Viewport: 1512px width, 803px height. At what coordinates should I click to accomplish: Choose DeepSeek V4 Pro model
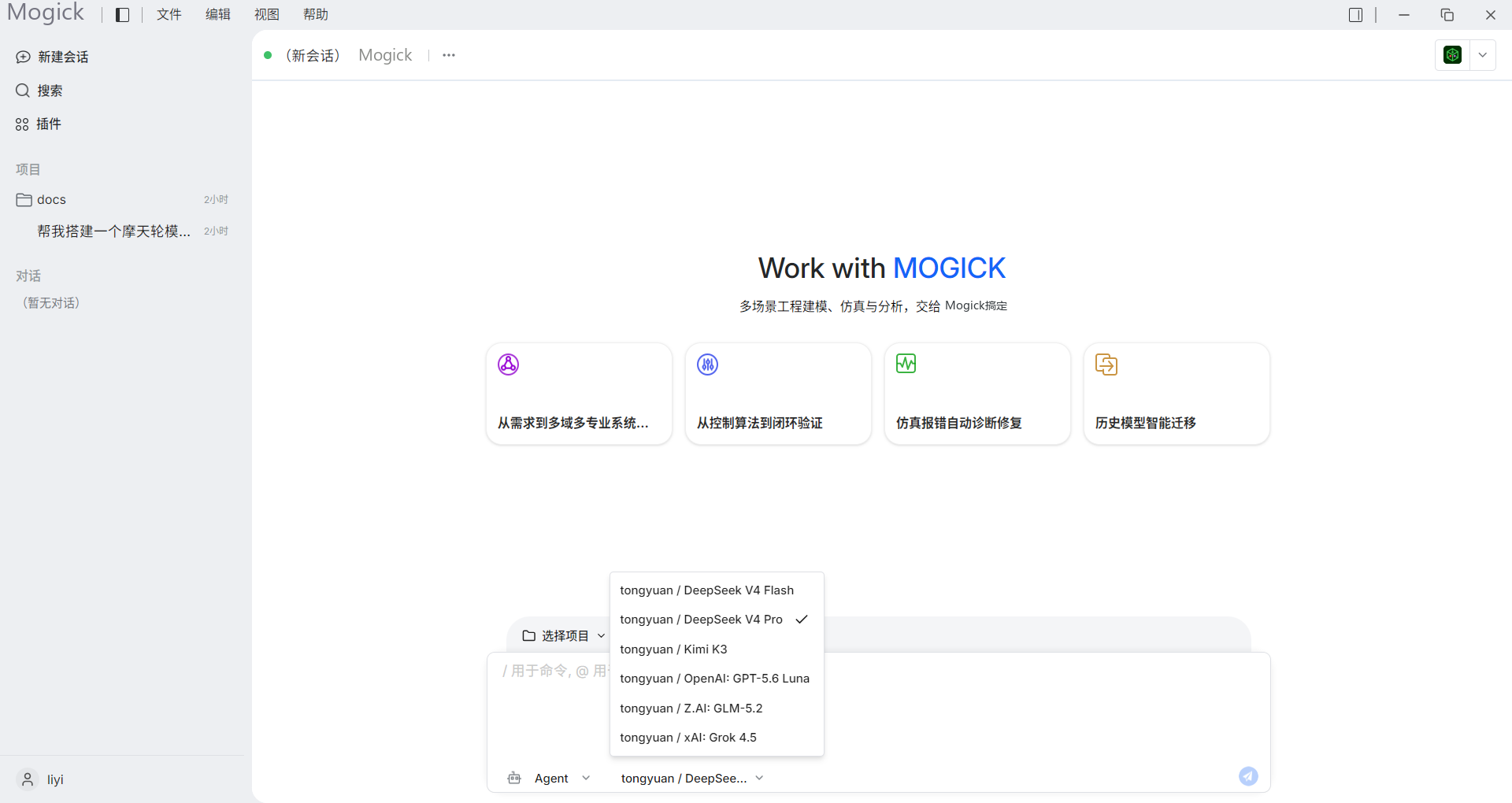(717, 620)
